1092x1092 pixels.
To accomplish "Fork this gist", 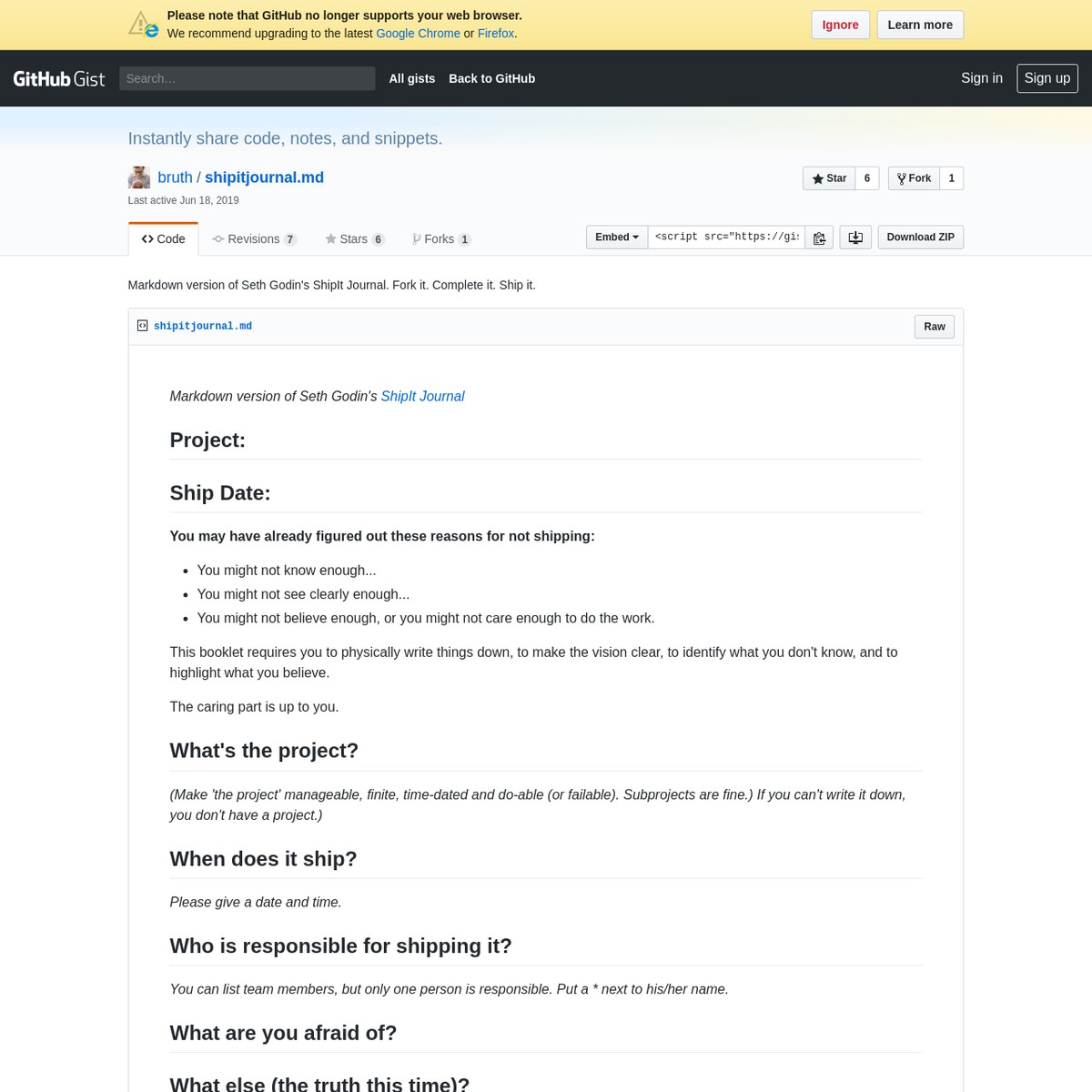I will point(914,177).
